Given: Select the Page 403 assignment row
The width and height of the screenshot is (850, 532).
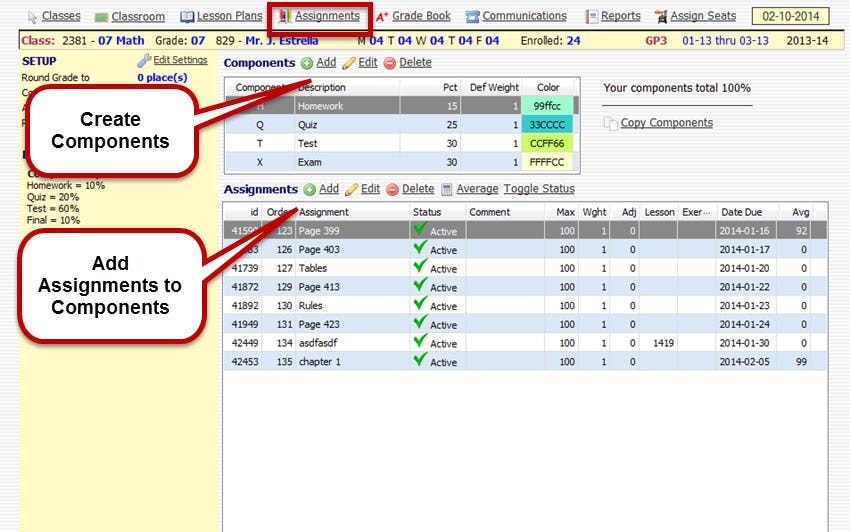Looking at the screenshot, I should coord(525,249).
